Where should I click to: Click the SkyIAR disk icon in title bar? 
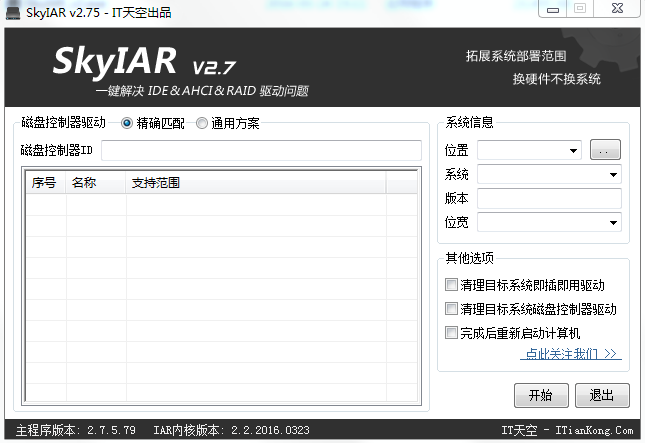(x=13, y=12)
